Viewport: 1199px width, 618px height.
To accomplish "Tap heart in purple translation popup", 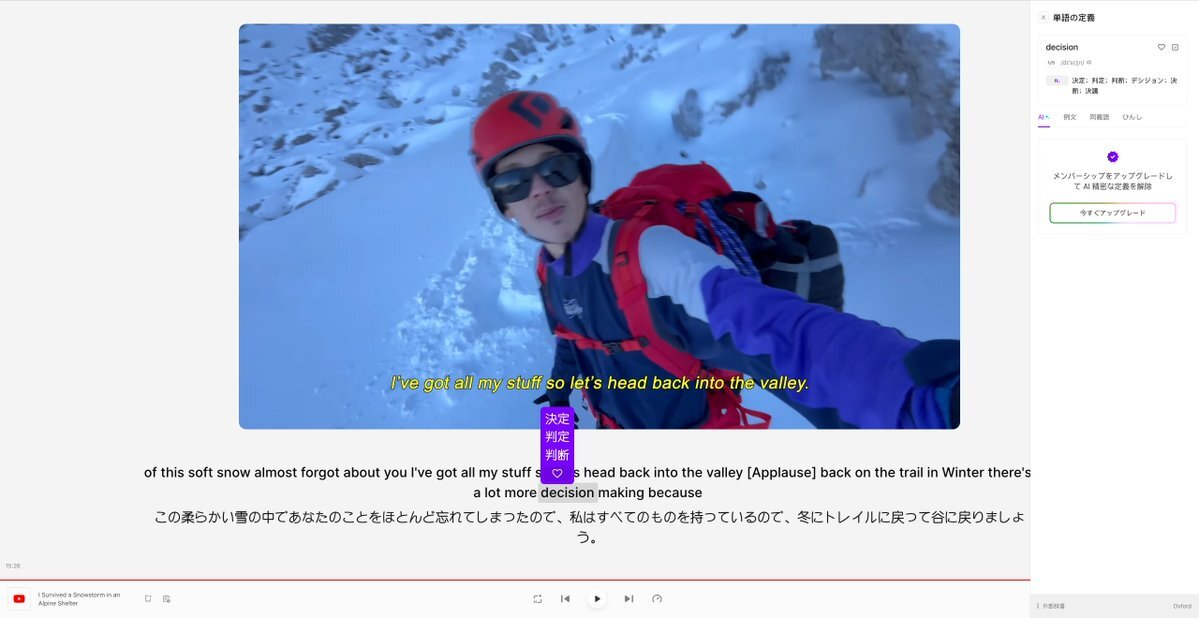I will point(557,473).
